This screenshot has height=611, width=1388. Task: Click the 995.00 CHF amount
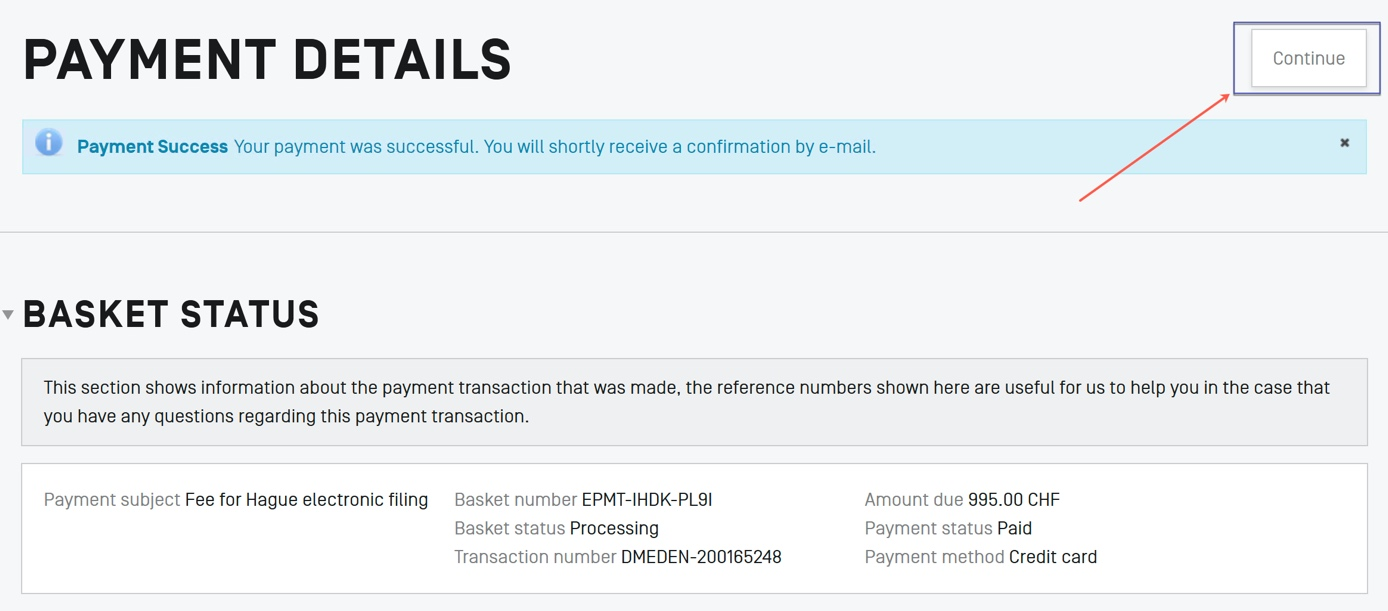point(1013,500)
